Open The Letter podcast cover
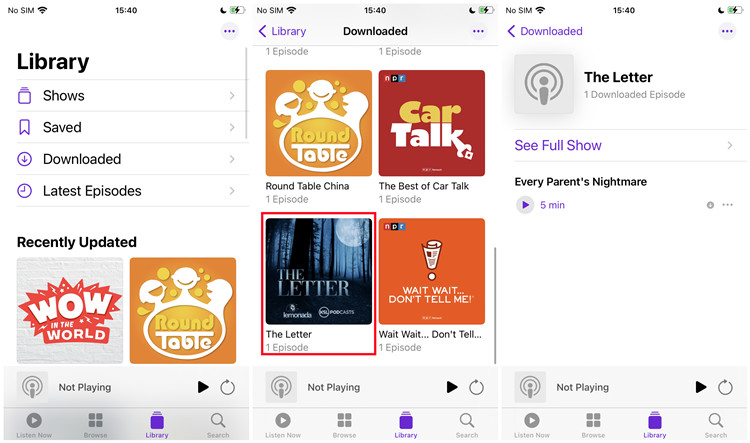Image resolution: width=750 pixels, height=443 pixels. coord(319,271)
